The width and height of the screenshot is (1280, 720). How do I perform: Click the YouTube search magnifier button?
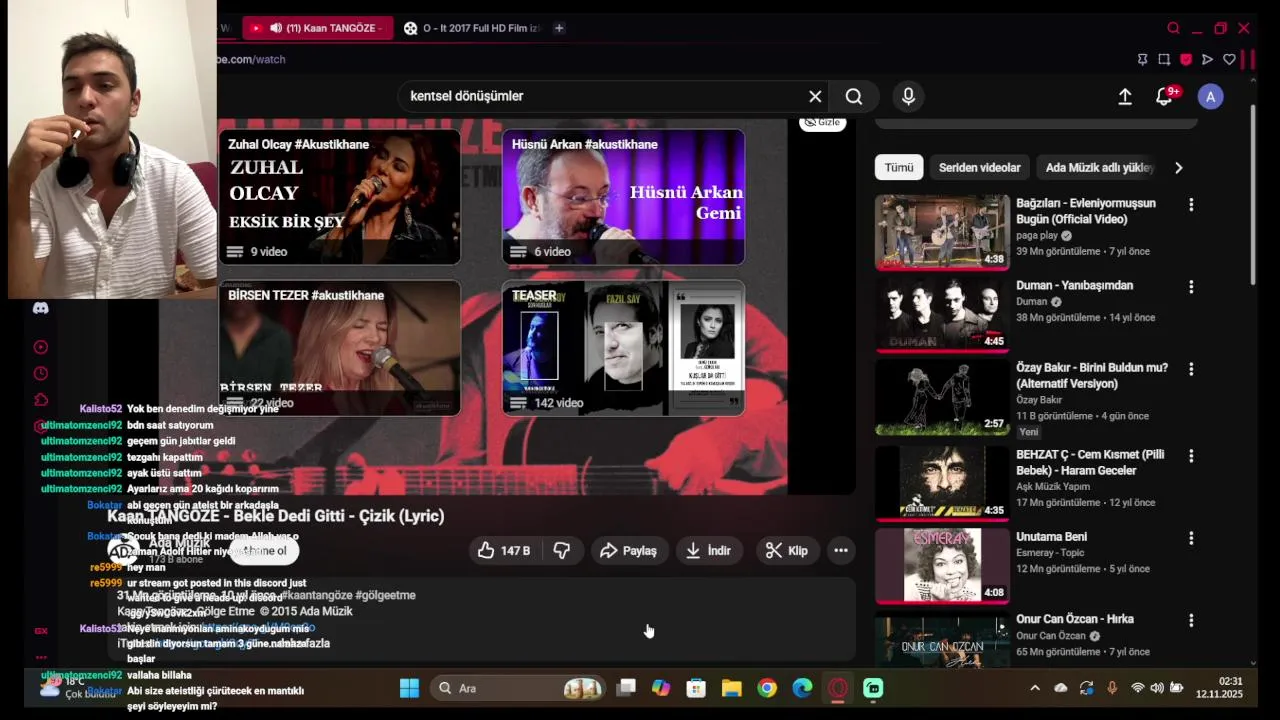coord(854,96)
